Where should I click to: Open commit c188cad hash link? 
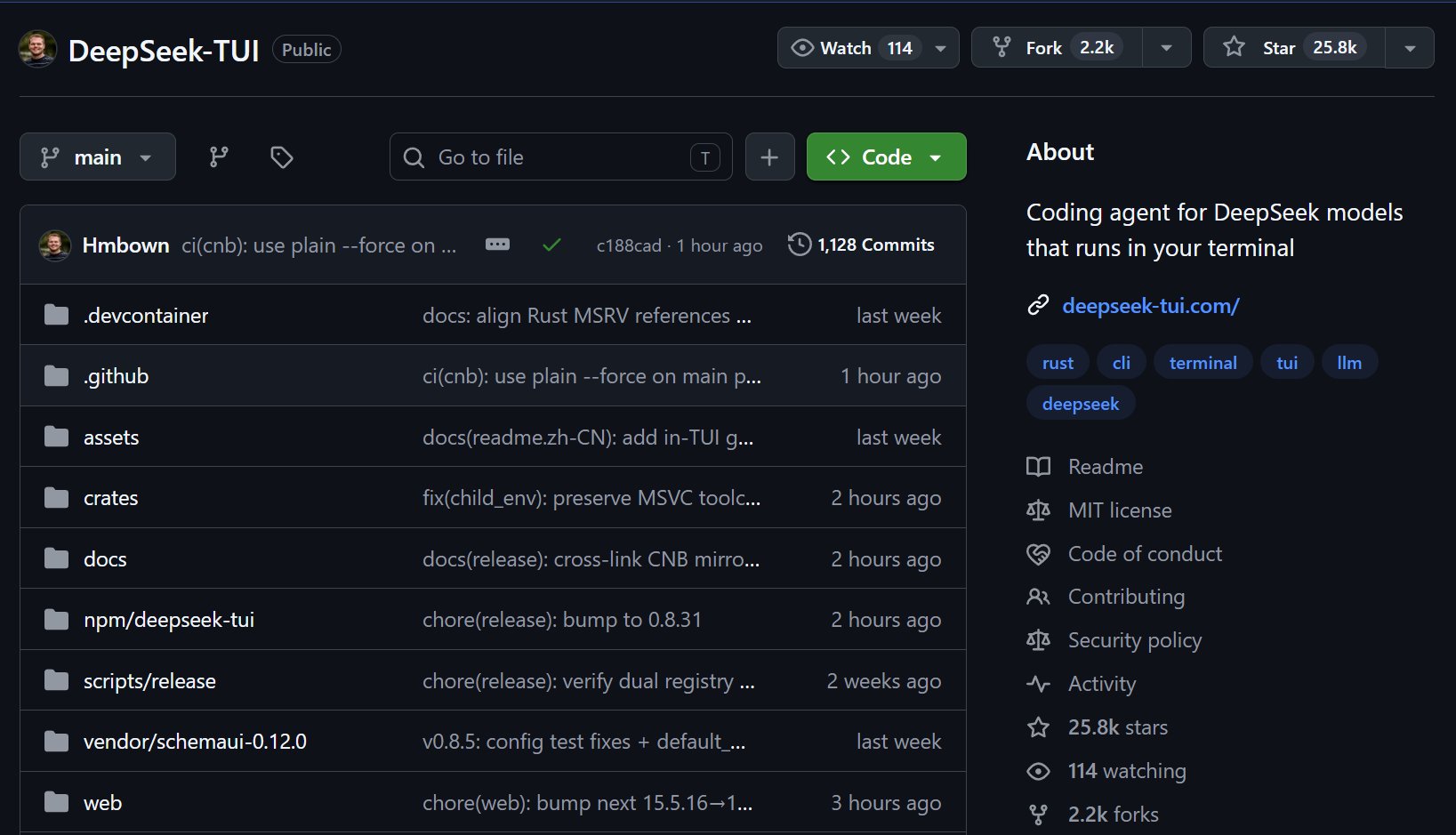click(629, 245)
